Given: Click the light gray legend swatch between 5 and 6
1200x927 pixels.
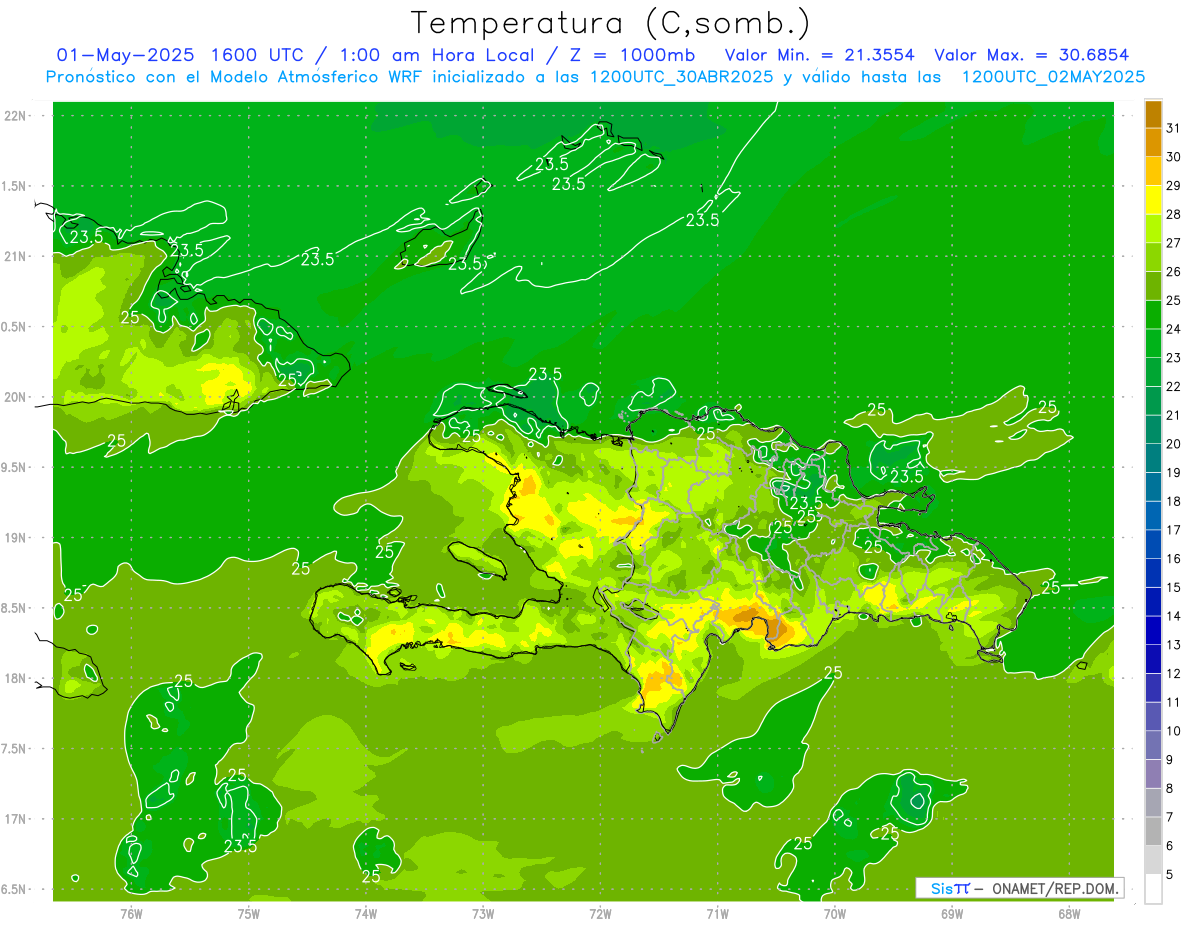Looking at the screenshot, I should (1153, 859).
